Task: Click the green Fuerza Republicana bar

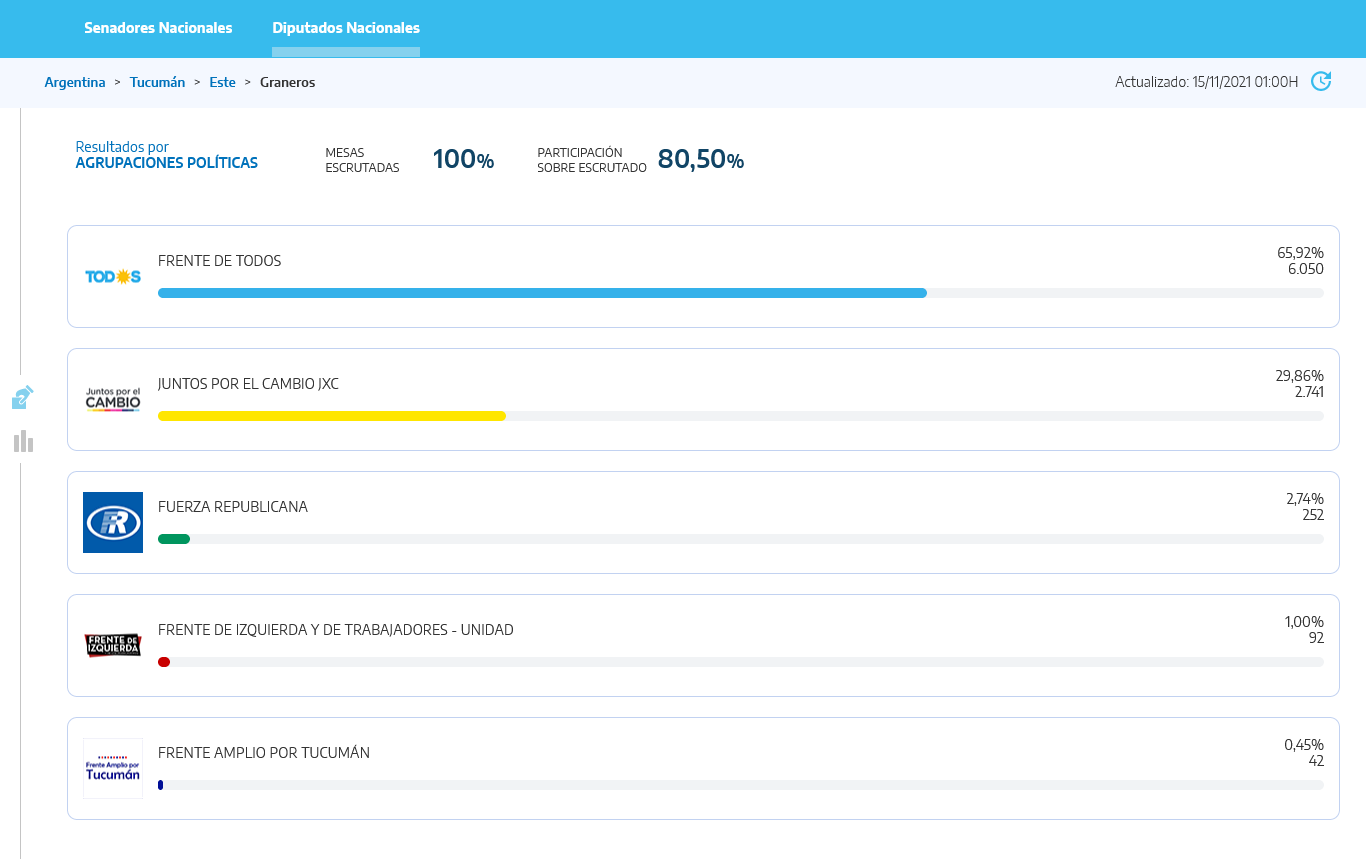Action: click(174, 539)
